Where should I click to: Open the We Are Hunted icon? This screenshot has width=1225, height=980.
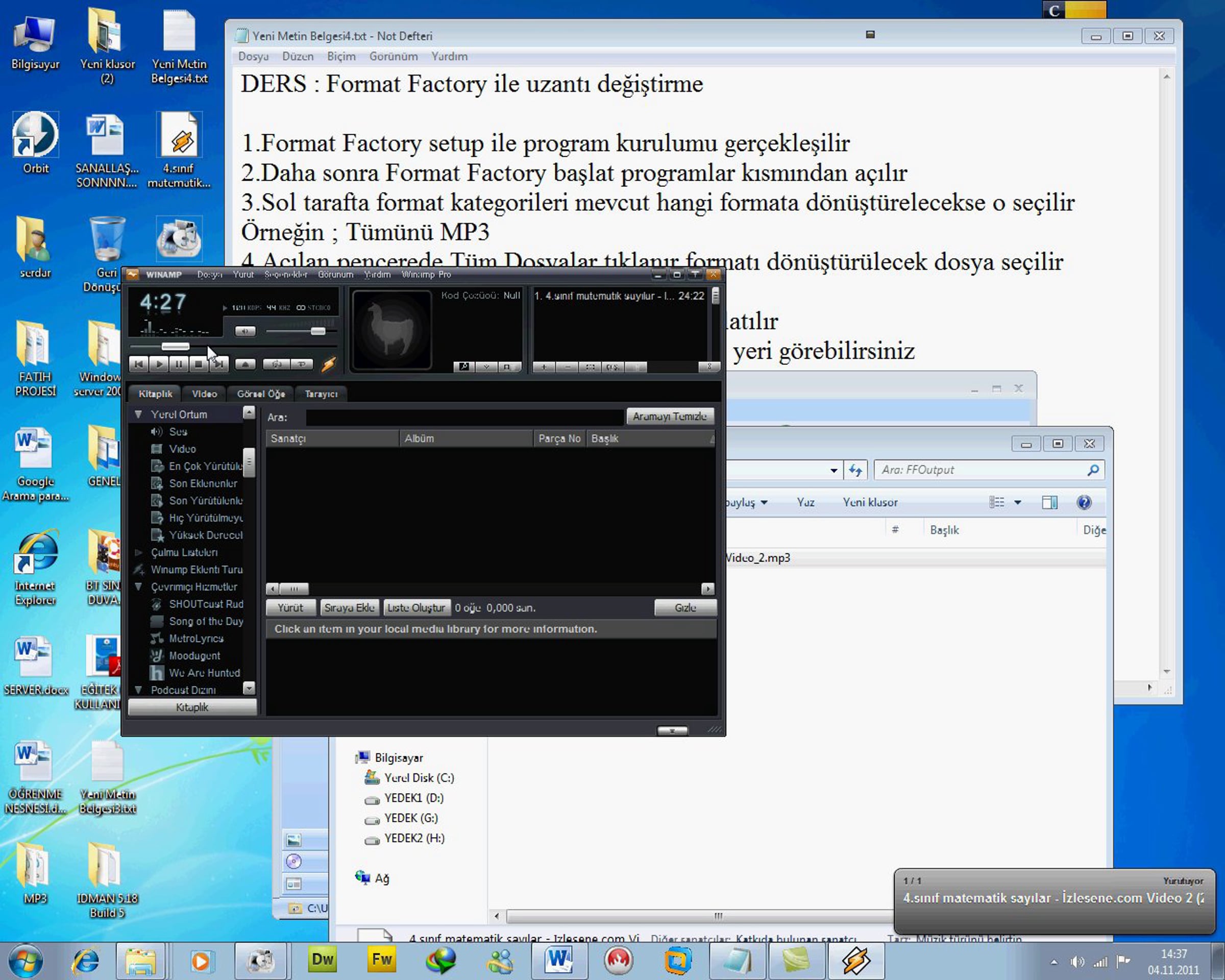pyautogui.click(x=156, y=673)
